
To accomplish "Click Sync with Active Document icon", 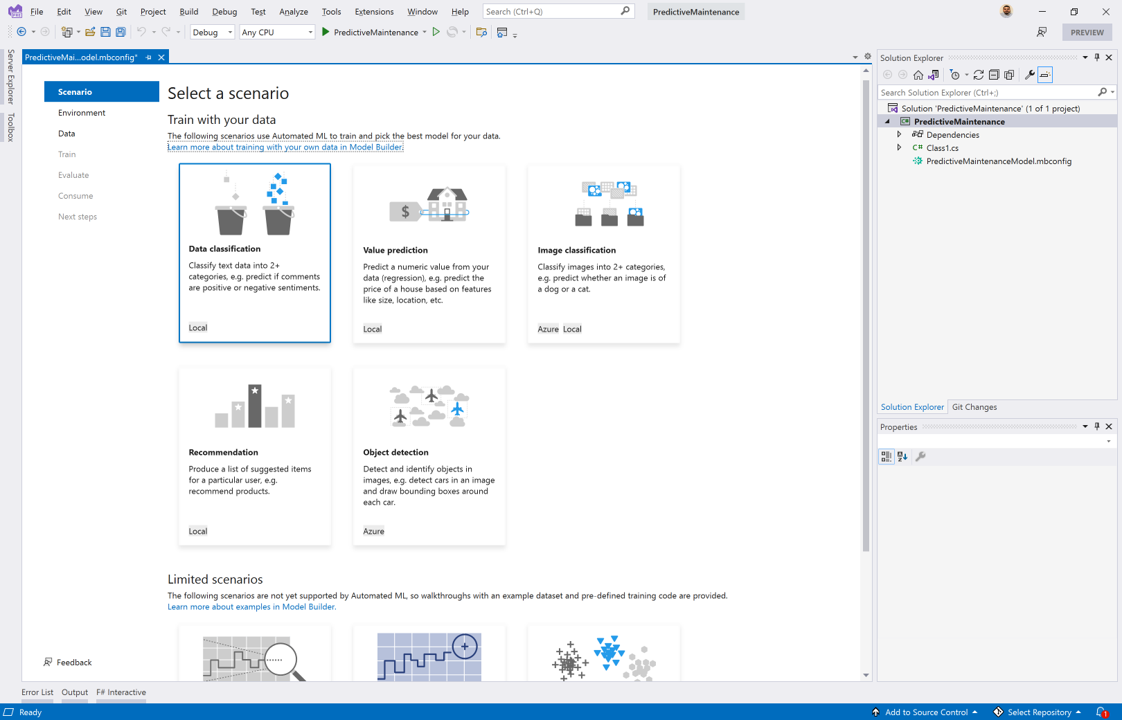I will pos(978,75).
